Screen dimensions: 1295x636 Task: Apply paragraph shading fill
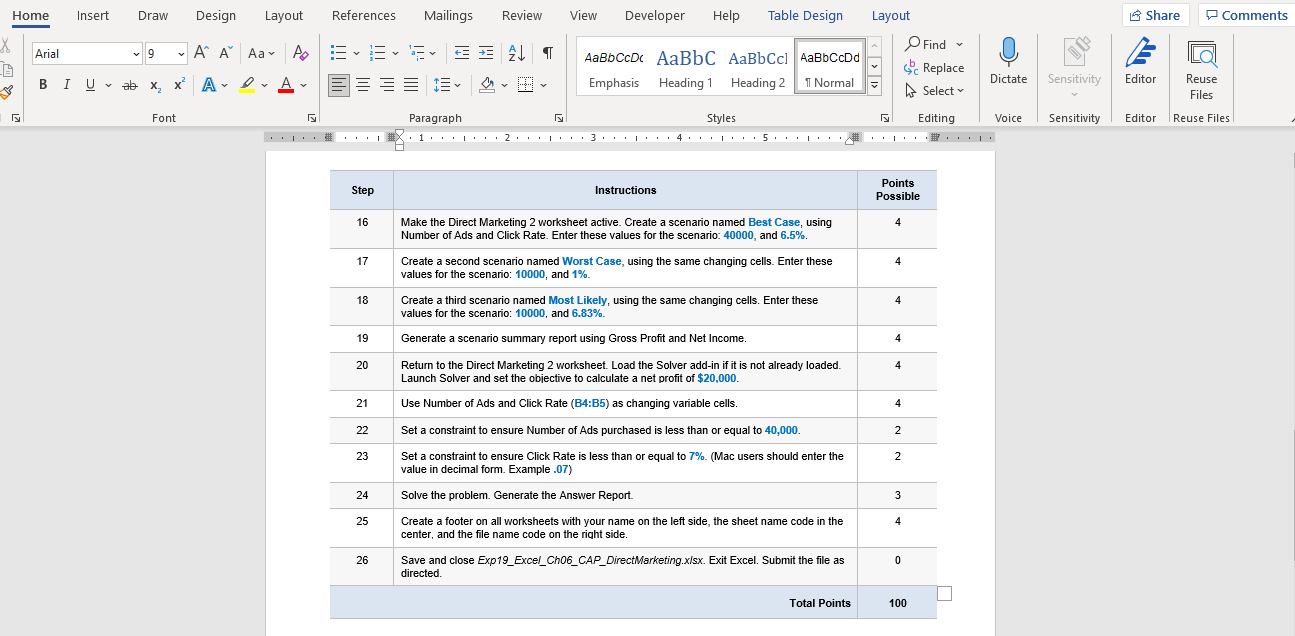tap(486, 85)
